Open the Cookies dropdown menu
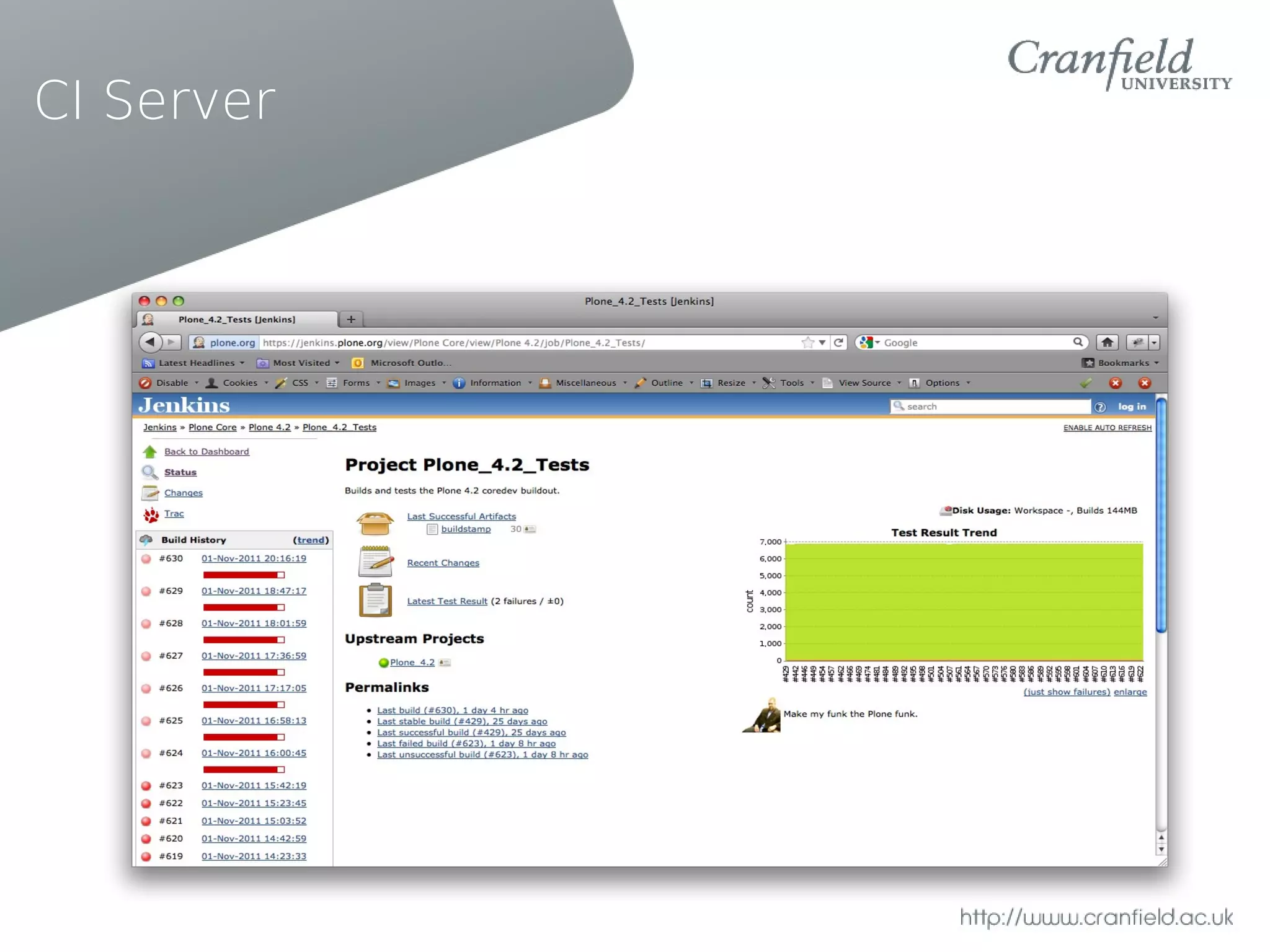Image resolution: width=1270 pixels, height=952 pixels. (x=237, y=383)
